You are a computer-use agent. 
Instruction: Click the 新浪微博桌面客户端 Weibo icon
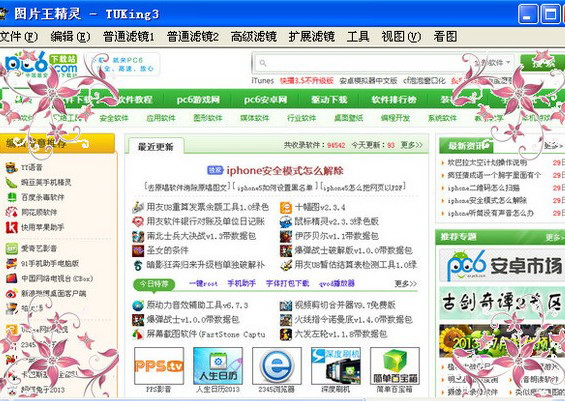[12, 294]
